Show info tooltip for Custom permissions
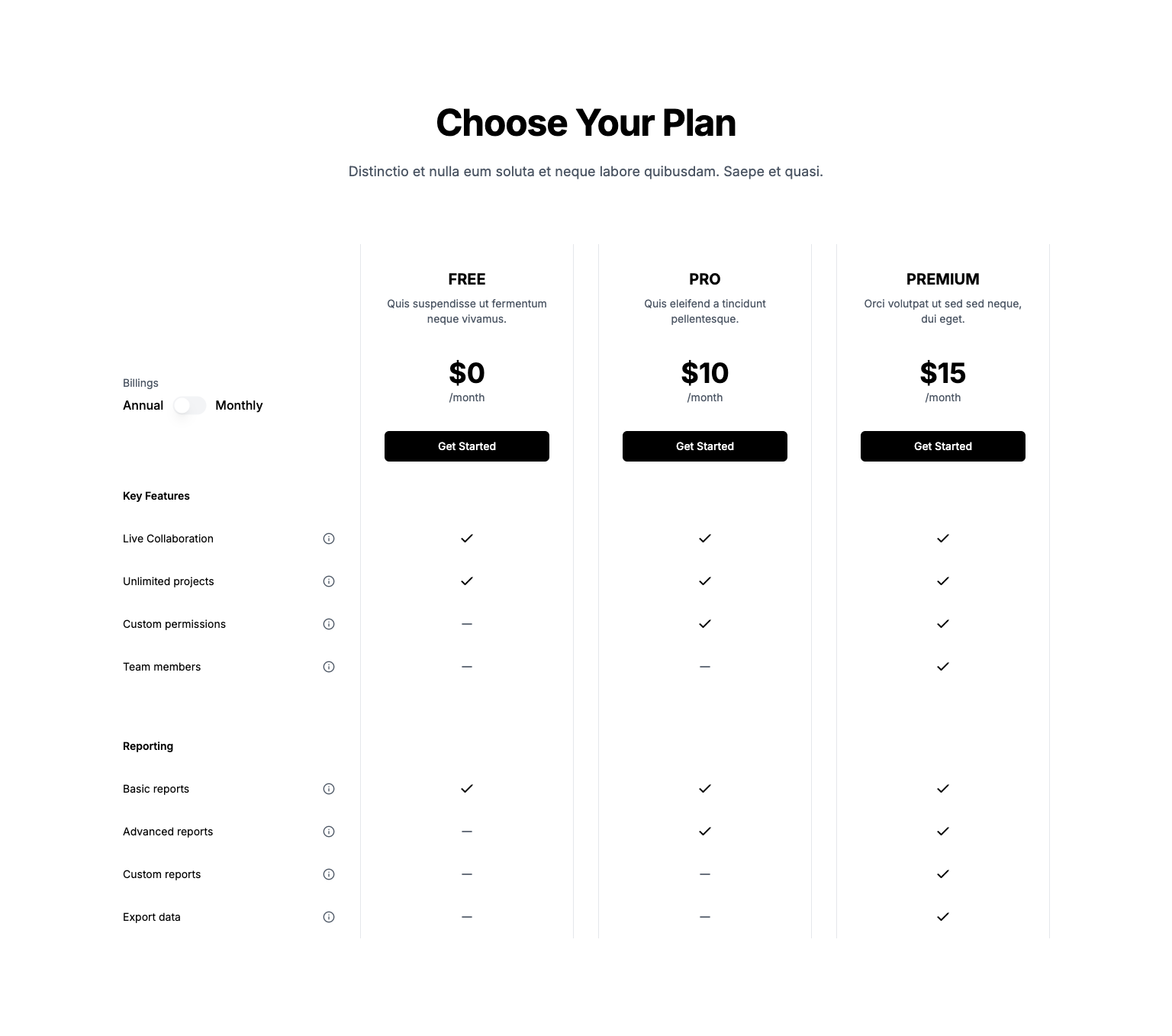Image resolution: width=1172 pixels, height=1036 pixels. pyautogui.click(x=329, y=624)
